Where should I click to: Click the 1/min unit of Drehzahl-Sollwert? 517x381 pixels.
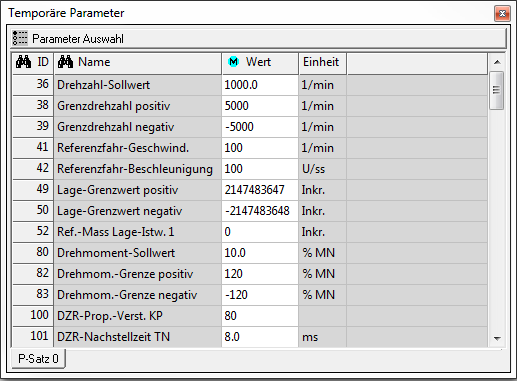click(x=323, y=85)
